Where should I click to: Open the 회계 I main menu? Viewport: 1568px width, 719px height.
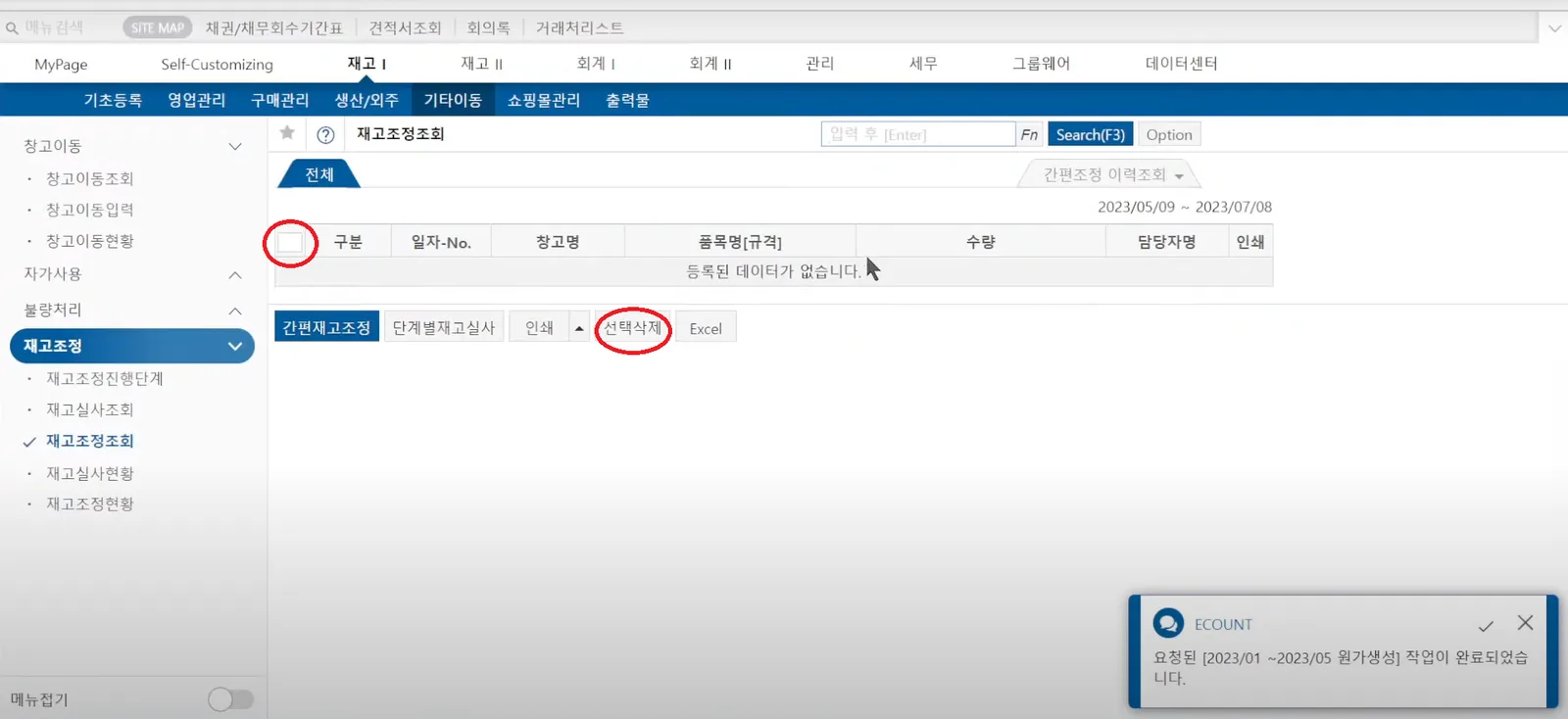(596, 64)
